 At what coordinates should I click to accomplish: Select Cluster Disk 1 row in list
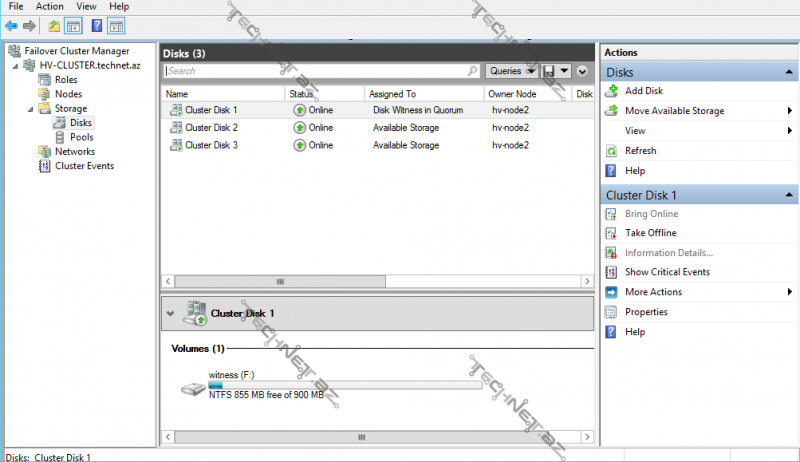(378, 110)
